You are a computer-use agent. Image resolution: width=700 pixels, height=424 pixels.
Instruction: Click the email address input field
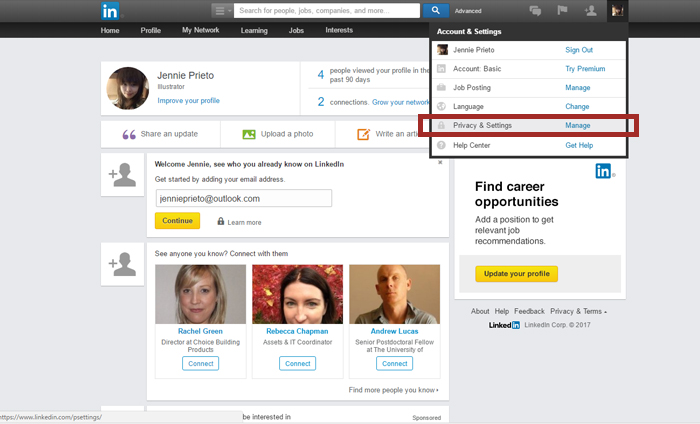click(x=243, y=198)
